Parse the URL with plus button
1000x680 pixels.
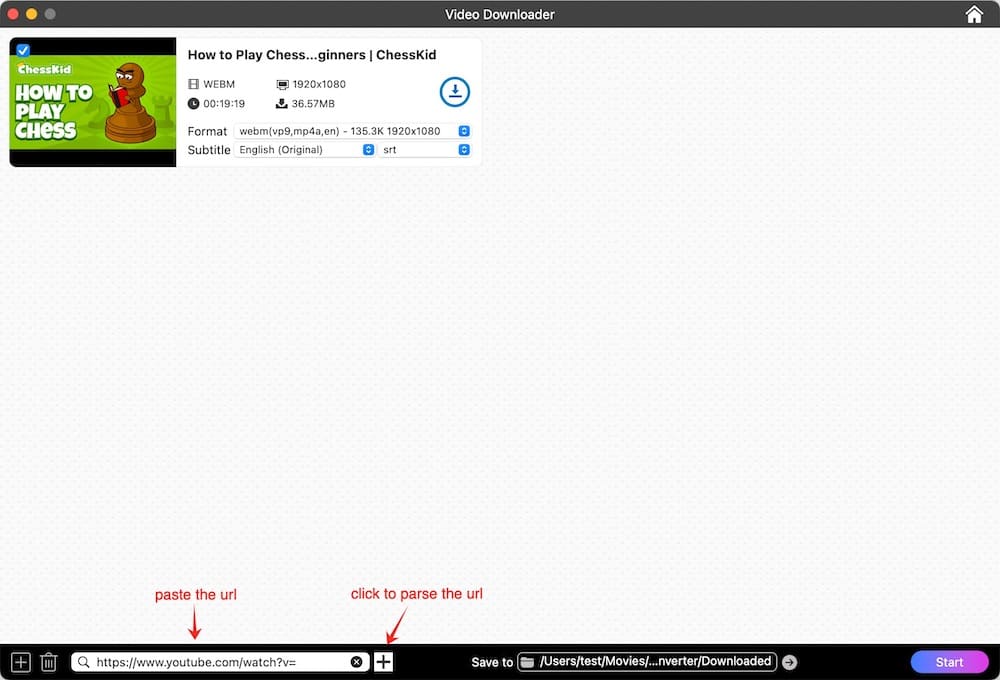pos(383,662)
